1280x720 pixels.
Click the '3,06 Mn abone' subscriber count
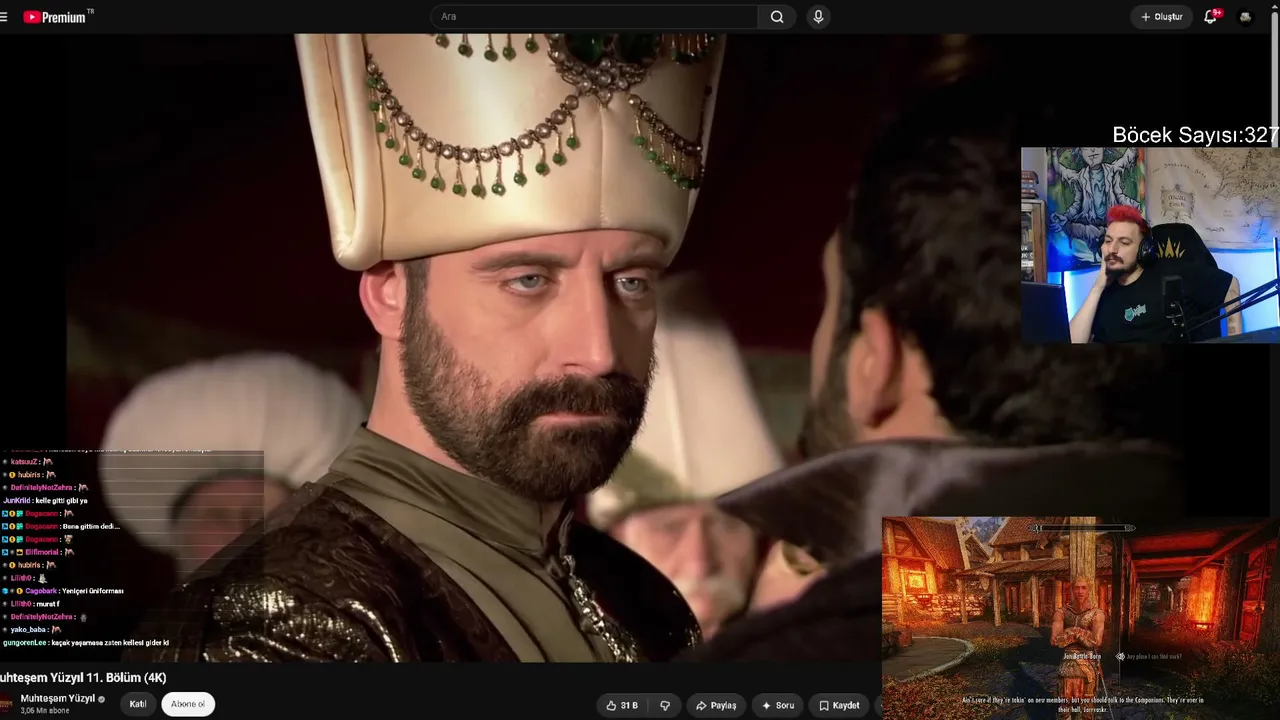[45, 711]
